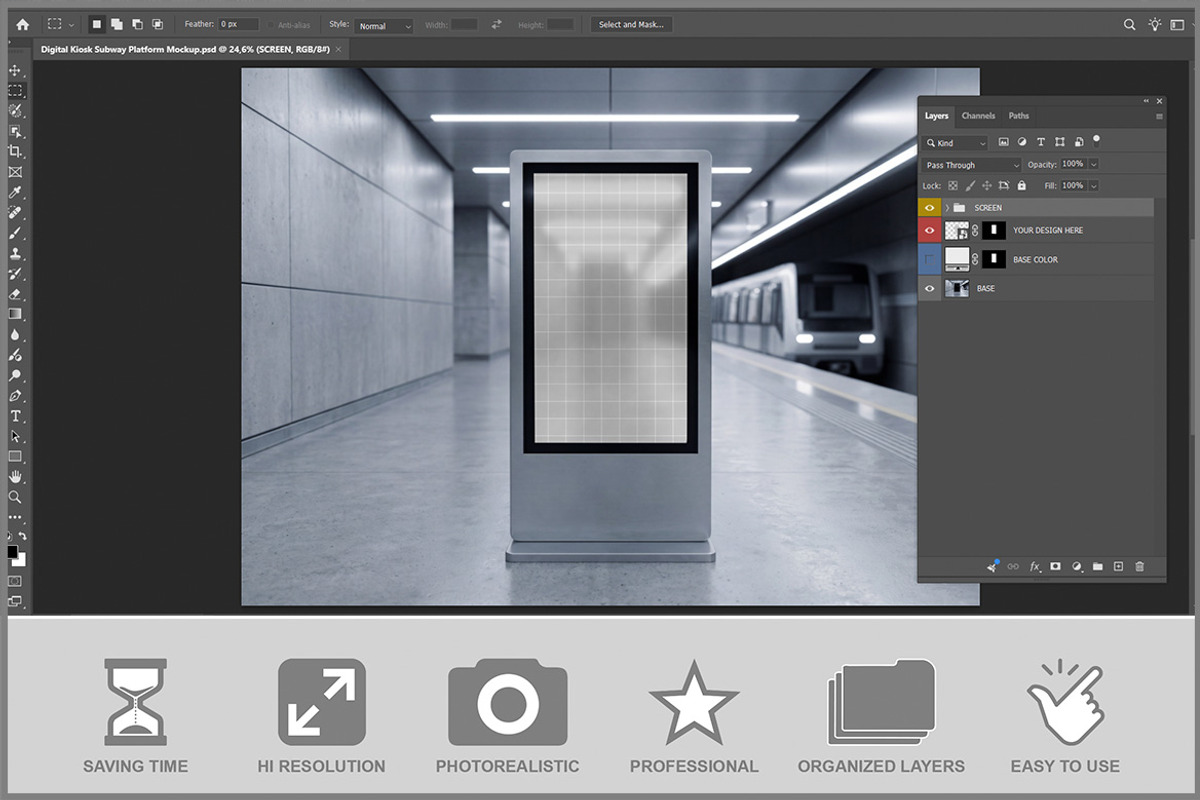The width and height of the screenshot is (1200, 800).
Task: Enable Intersect with selection mode
Action: click(157, 25)
